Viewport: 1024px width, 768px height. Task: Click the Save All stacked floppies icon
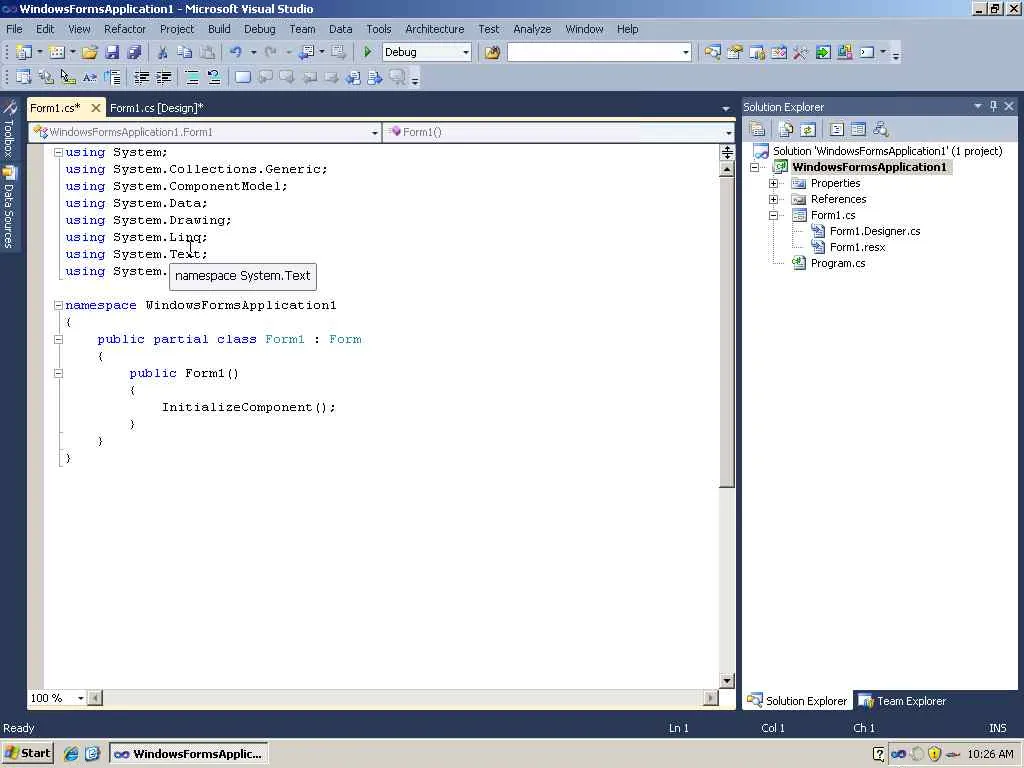point(134,52)
